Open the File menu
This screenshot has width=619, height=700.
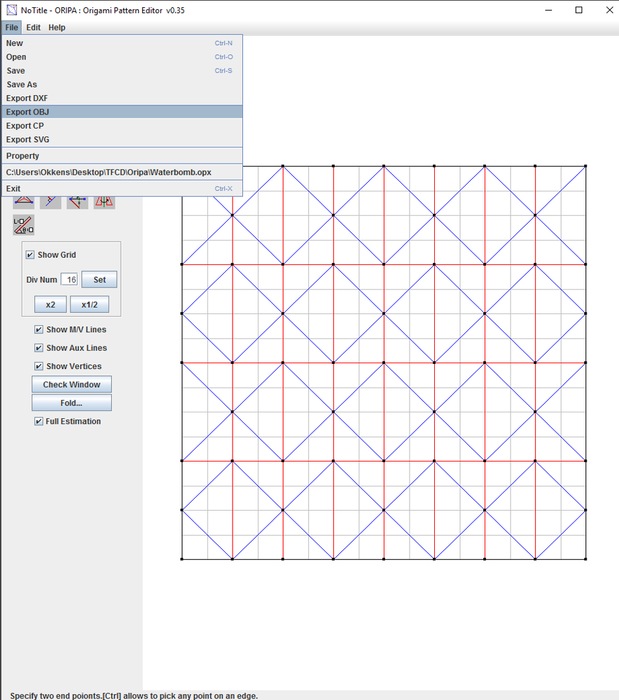tap(12, 28)
